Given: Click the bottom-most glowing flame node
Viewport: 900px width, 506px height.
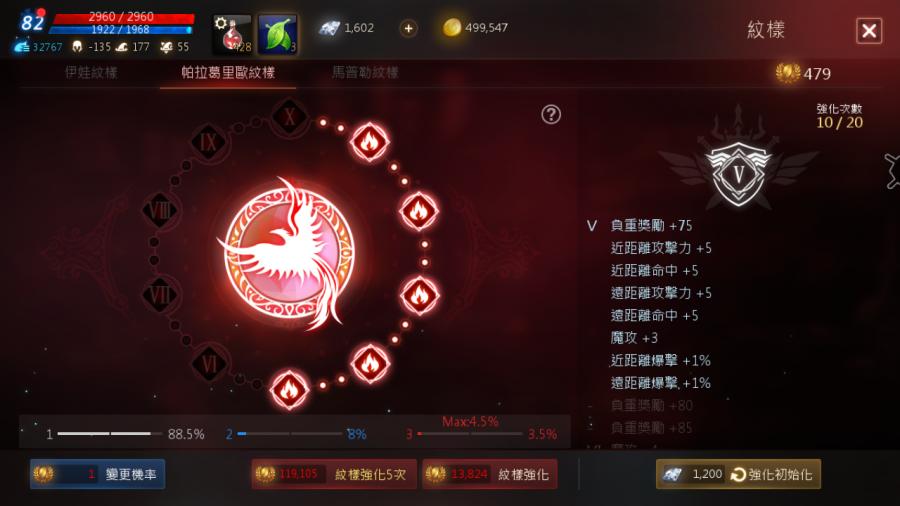Looking at the screenshot, I should [289, 390].
